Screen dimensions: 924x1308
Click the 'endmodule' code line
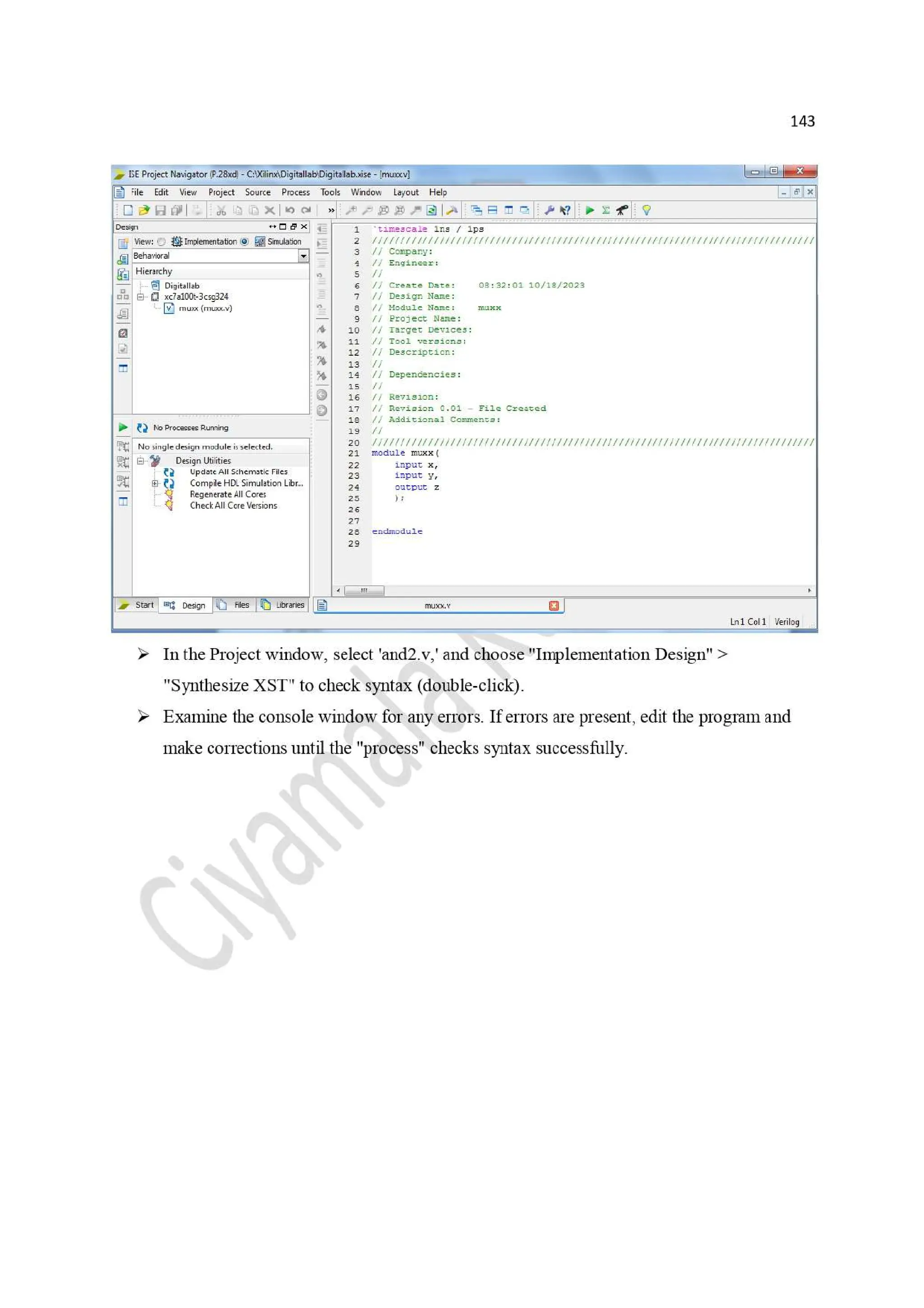[397, 532]
